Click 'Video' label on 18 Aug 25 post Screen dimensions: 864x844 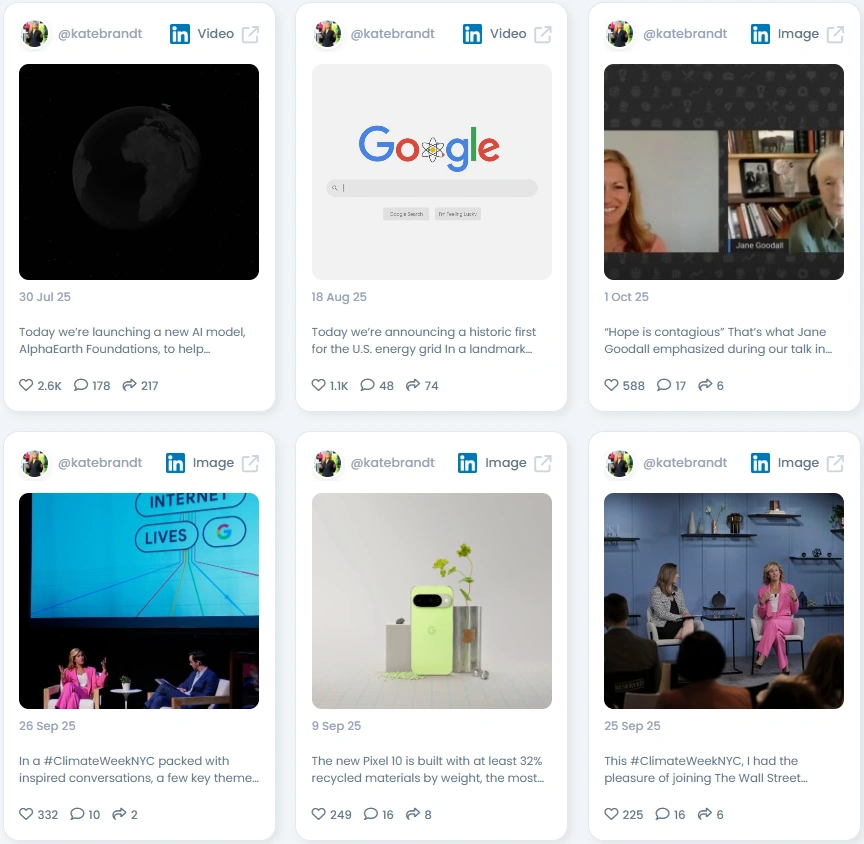[x=508, y=34]
